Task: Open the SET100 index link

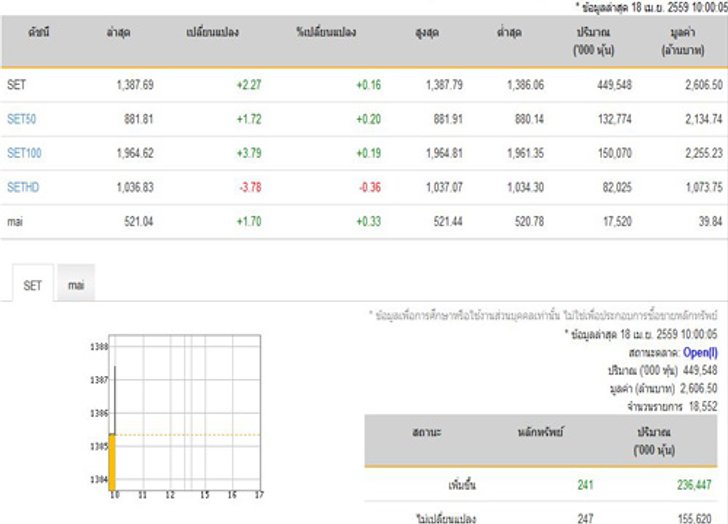Action: [24, 153]
